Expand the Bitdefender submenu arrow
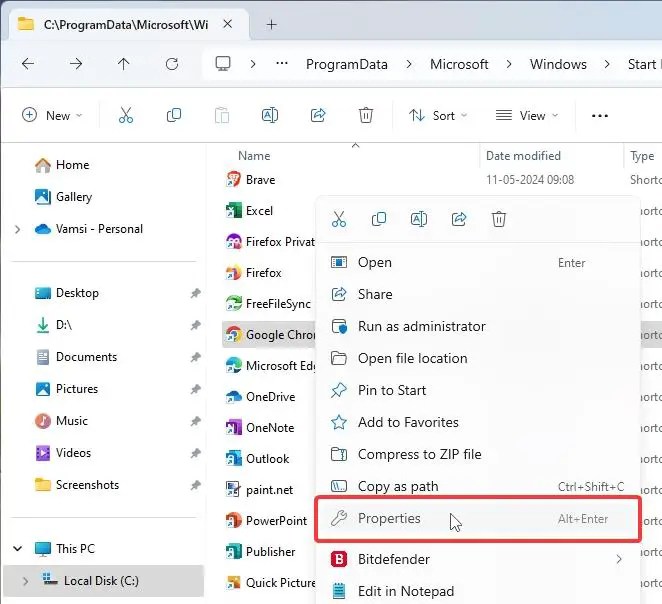The image size is (662, 604). pos(619,559)
